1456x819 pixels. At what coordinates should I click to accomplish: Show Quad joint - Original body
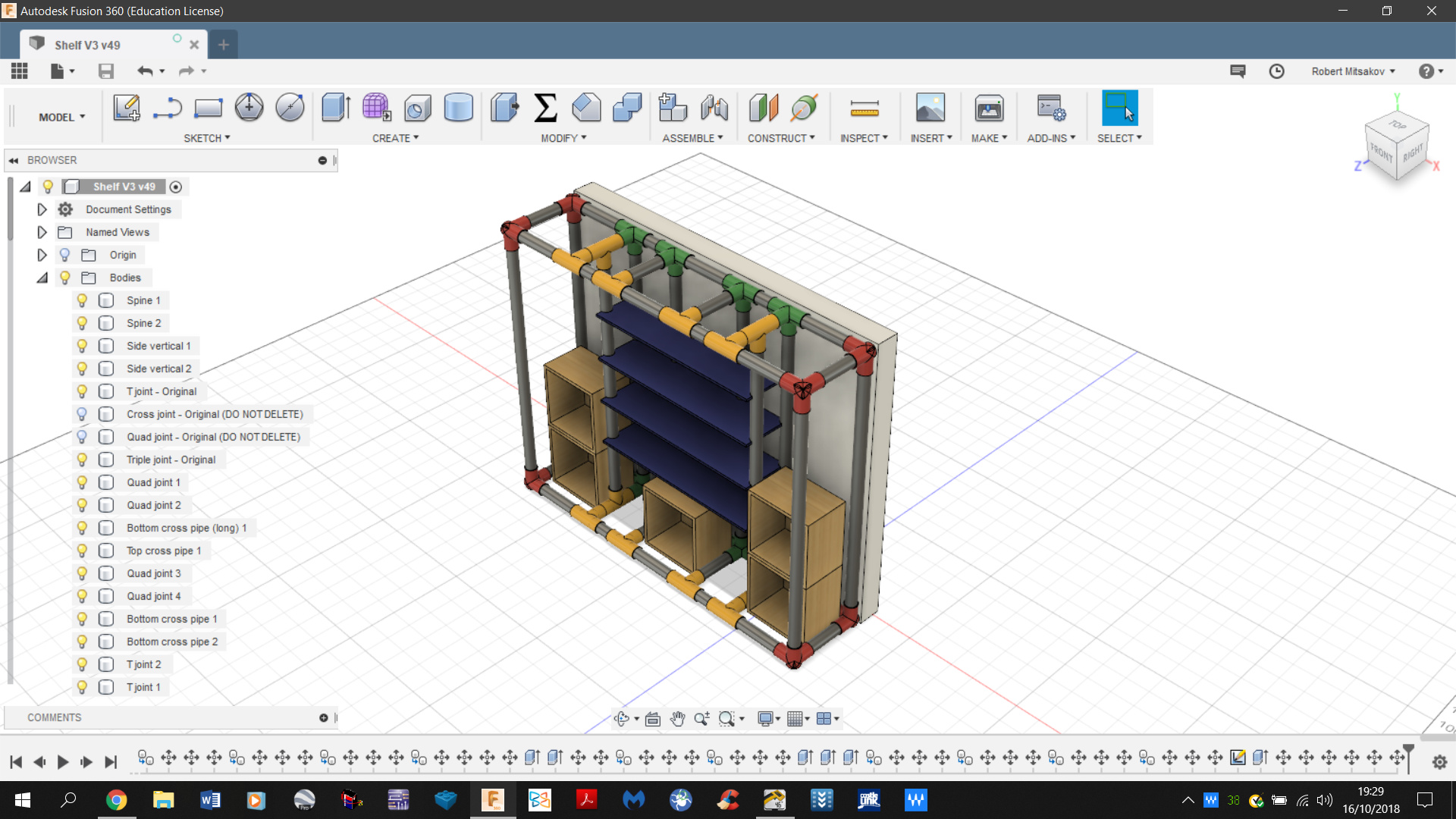pyautogui.click(x=82, y=437)
